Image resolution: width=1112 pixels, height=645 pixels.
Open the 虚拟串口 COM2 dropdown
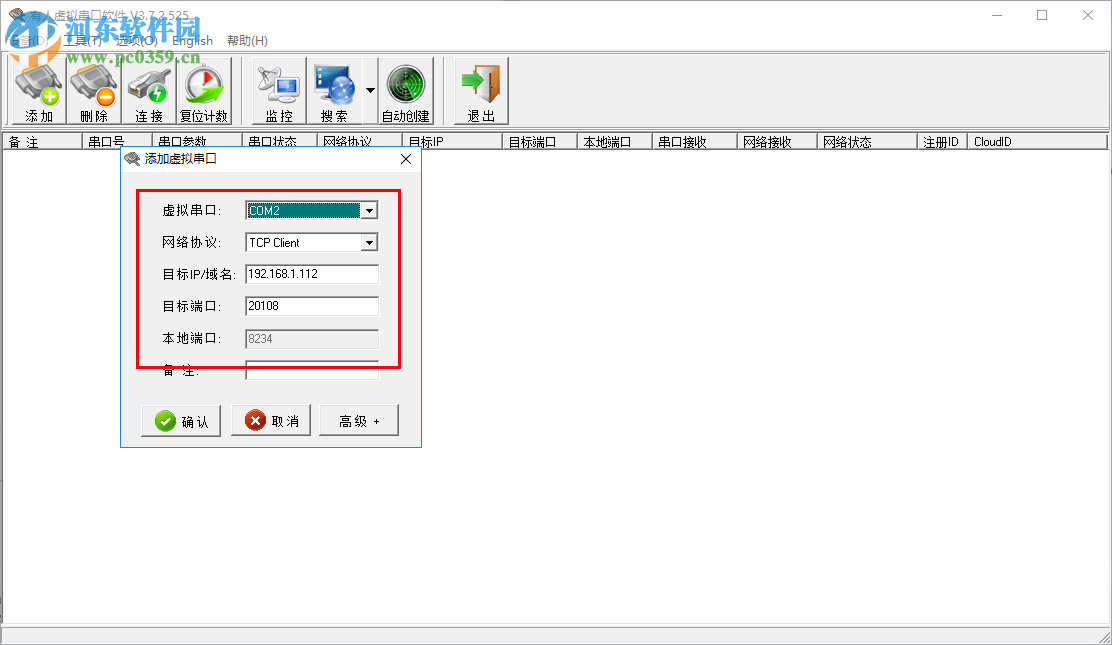(370, 210)
